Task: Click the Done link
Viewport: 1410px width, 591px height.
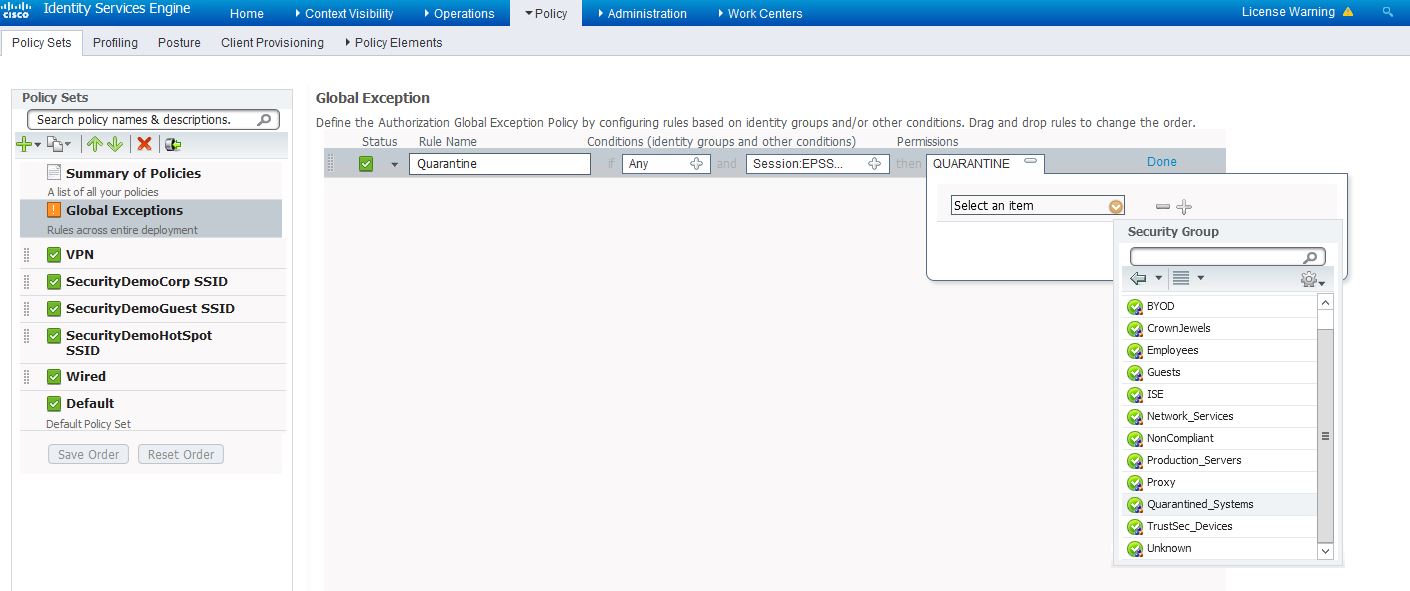Action: pyautogui.click(x=1162, y=162)
